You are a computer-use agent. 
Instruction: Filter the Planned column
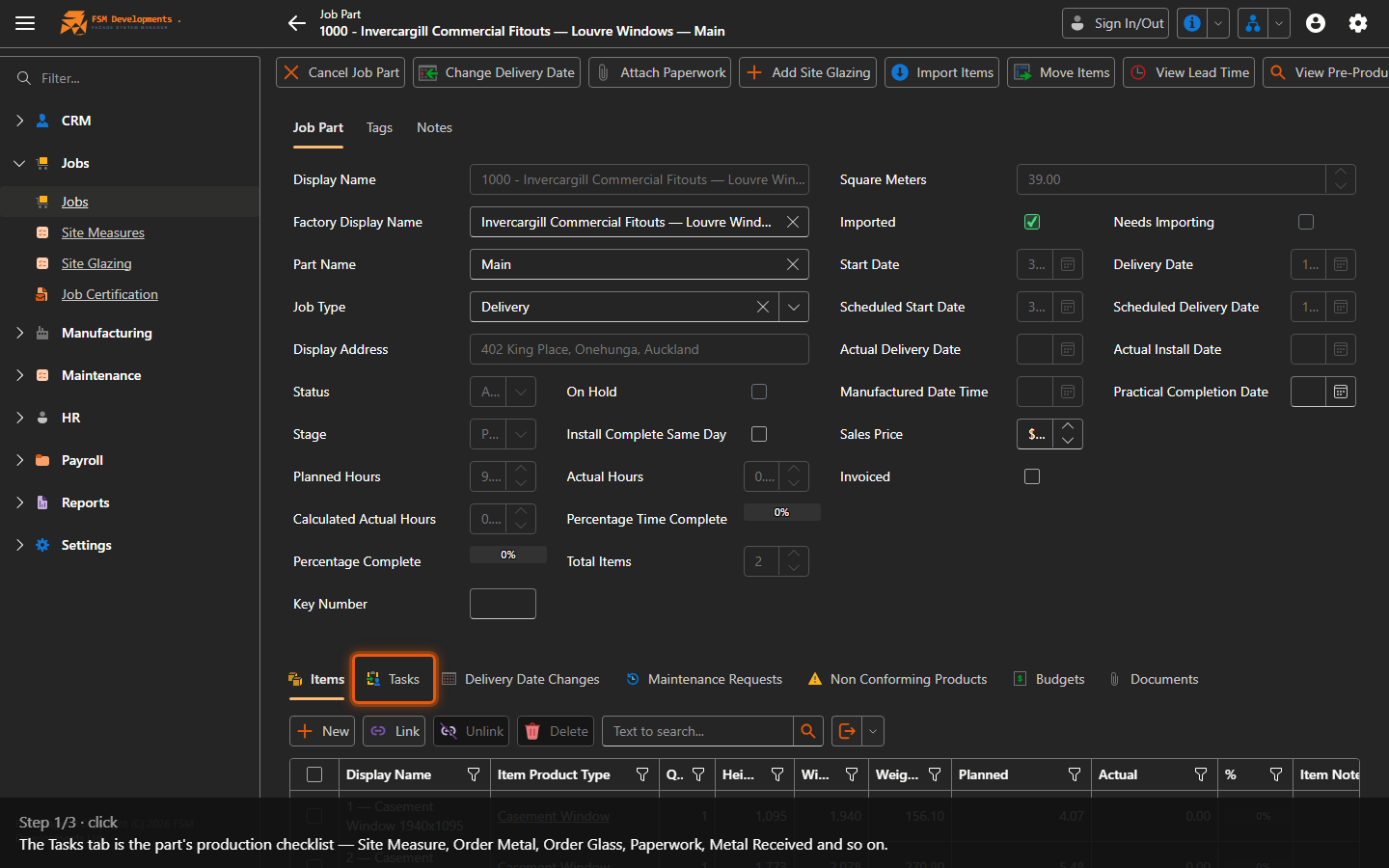[x=1075, y=774]
